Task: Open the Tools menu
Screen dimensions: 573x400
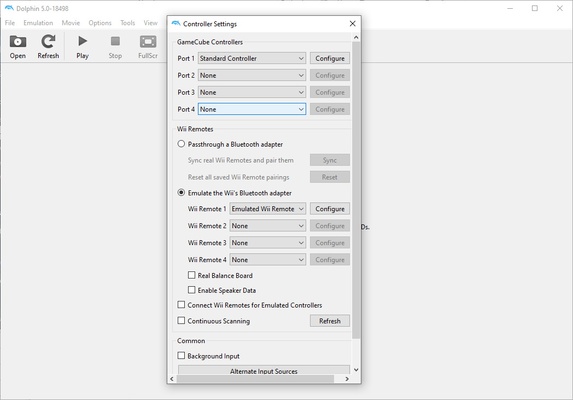Action: point(128,23)
